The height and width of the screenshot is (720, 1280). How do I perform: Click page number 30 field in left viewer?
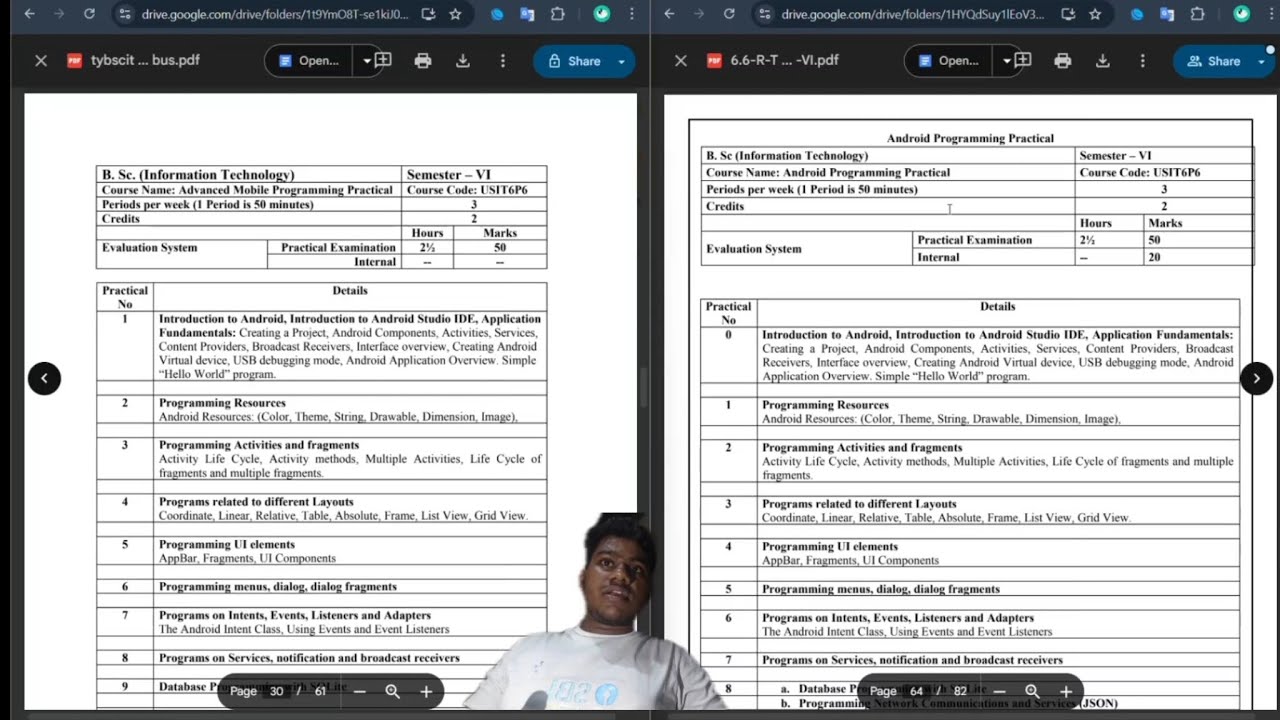276,691
